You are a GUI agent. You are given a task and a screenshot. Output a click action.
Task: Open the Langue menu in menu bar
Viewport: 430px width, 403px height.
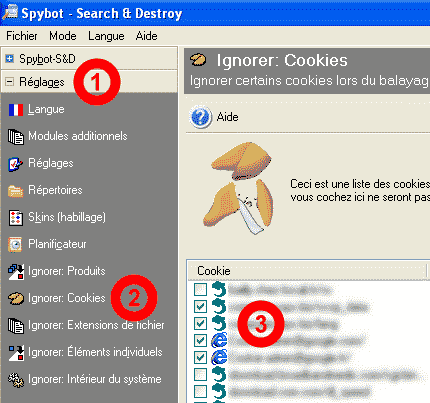coord(106,36)
